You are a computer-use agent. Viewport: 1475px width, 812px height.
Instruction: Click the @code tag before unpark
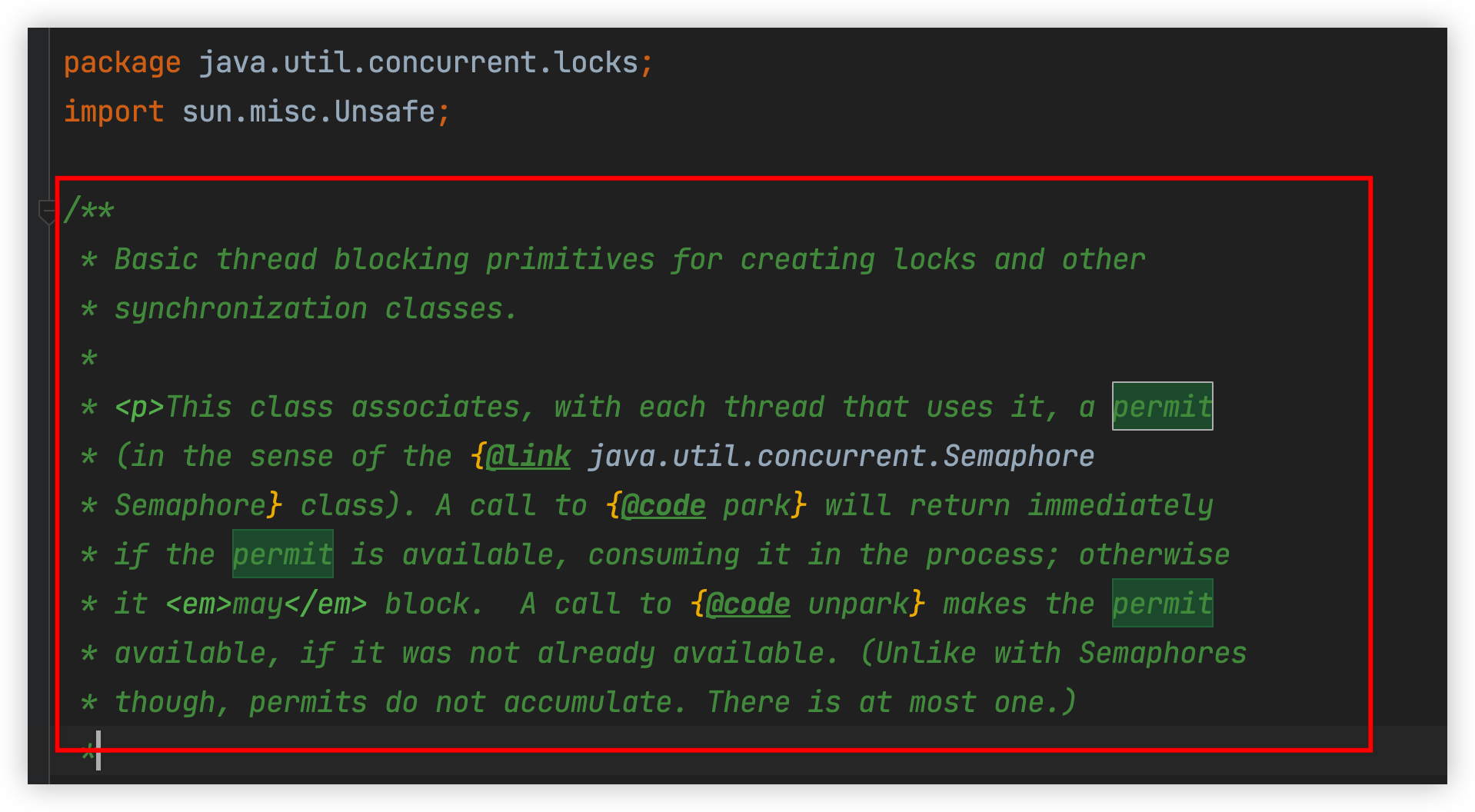pyautogui.click(x=748, y=604)
